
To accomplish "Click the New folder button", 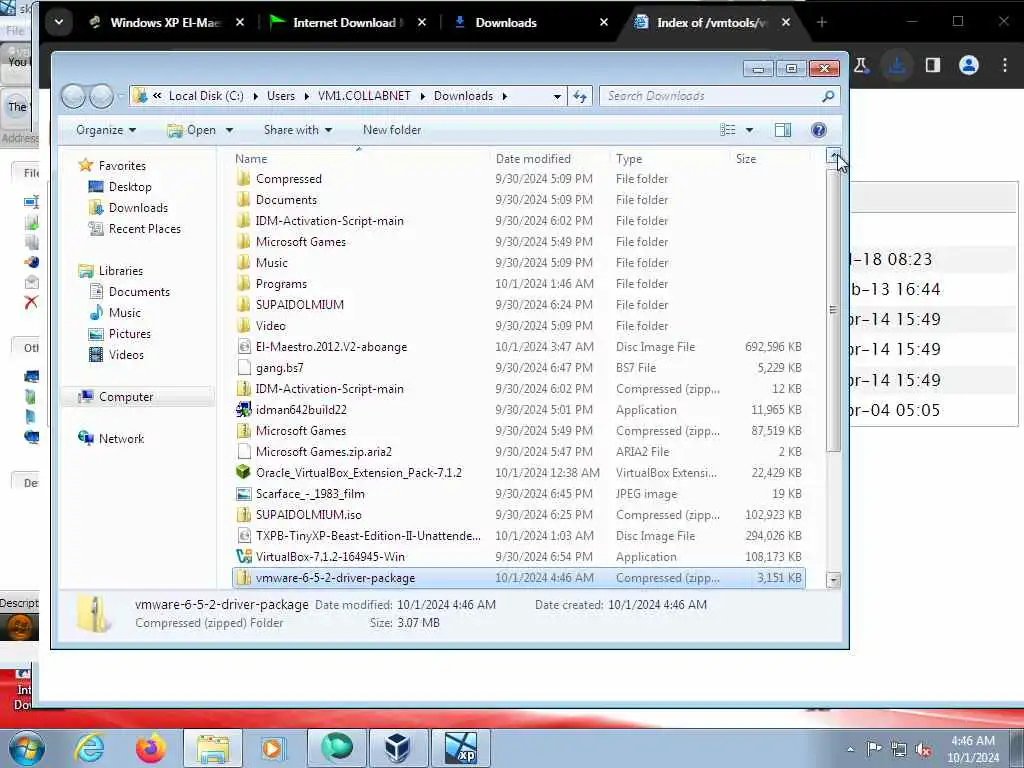I will click(392, 130).
